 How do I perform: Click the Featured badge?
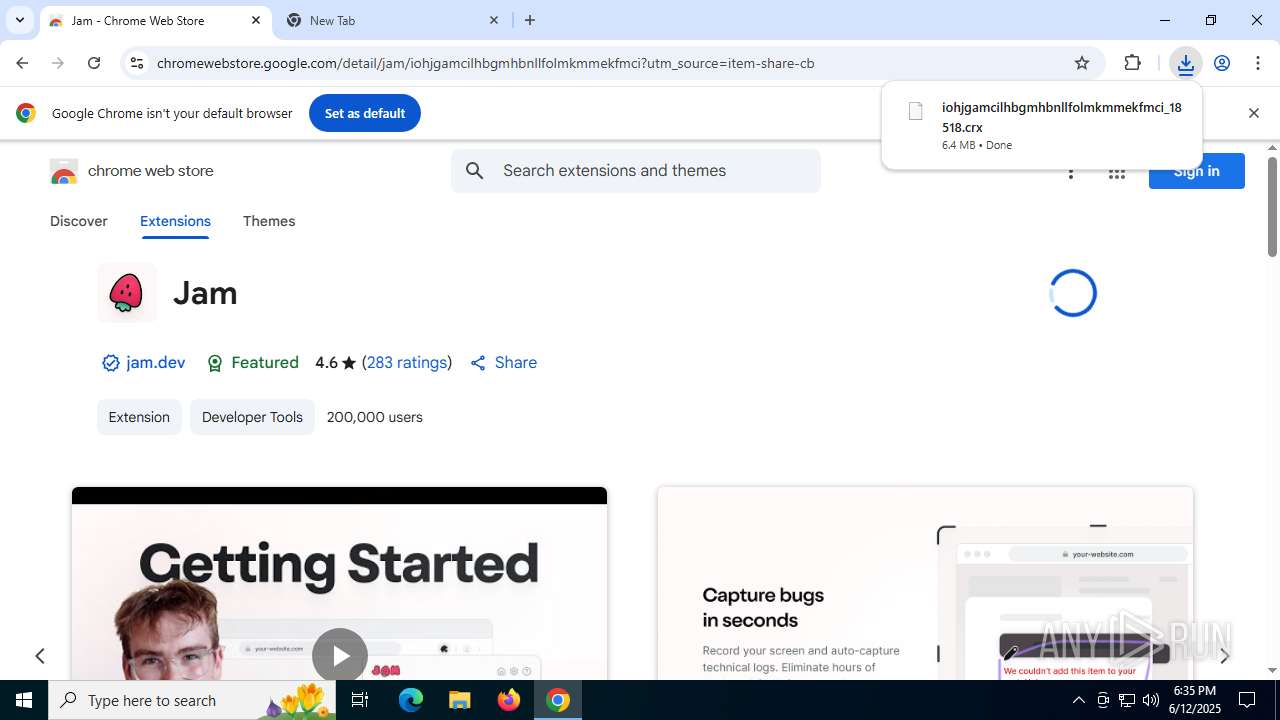tap(252, 363)
